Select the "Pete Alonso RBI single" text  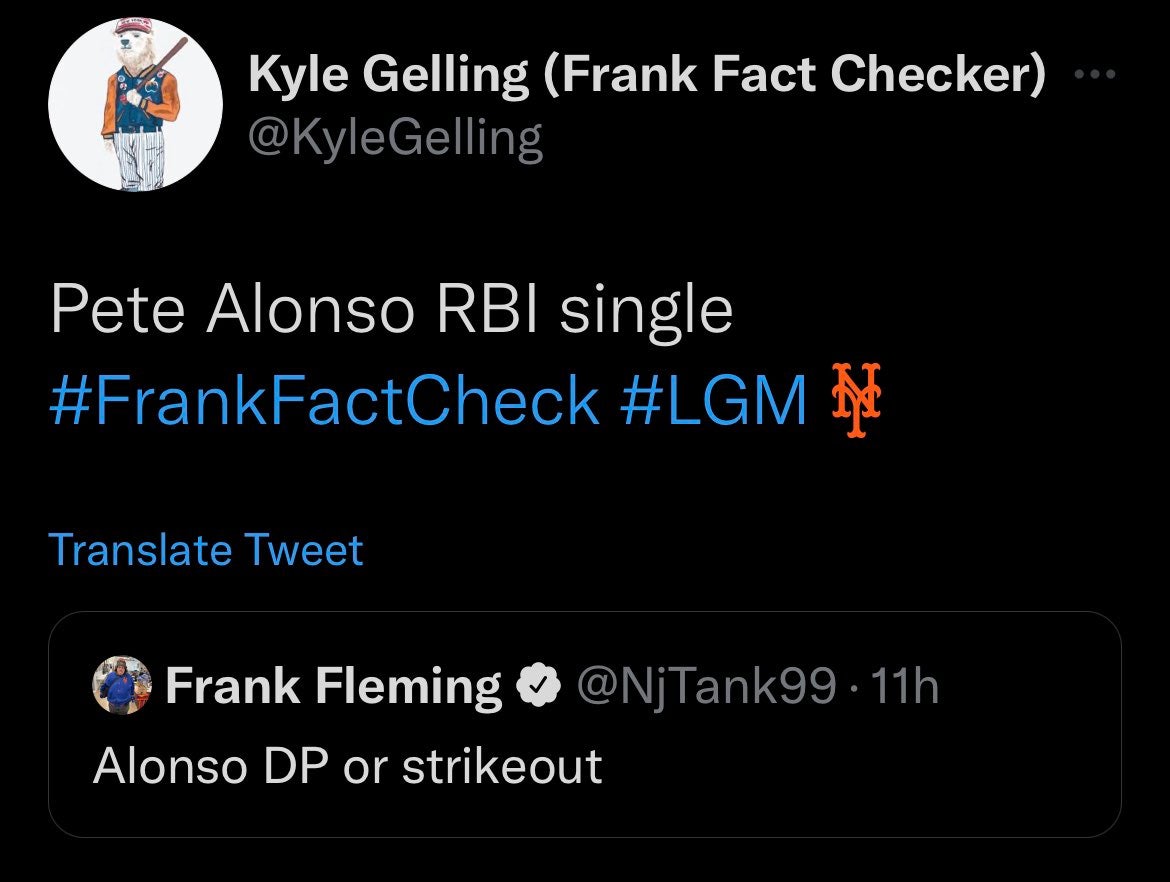coord(390,310)
